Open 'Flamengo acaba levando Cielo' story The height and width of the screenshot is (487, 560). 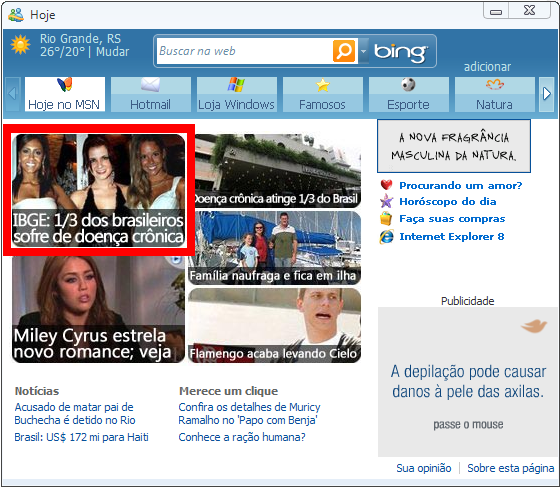(275, 325)
